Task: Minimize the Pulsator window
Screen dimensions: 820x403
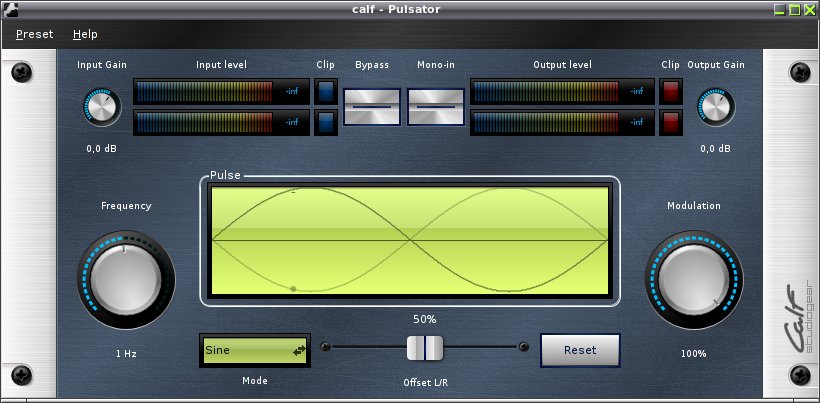Action: click(x=781, y=9)
